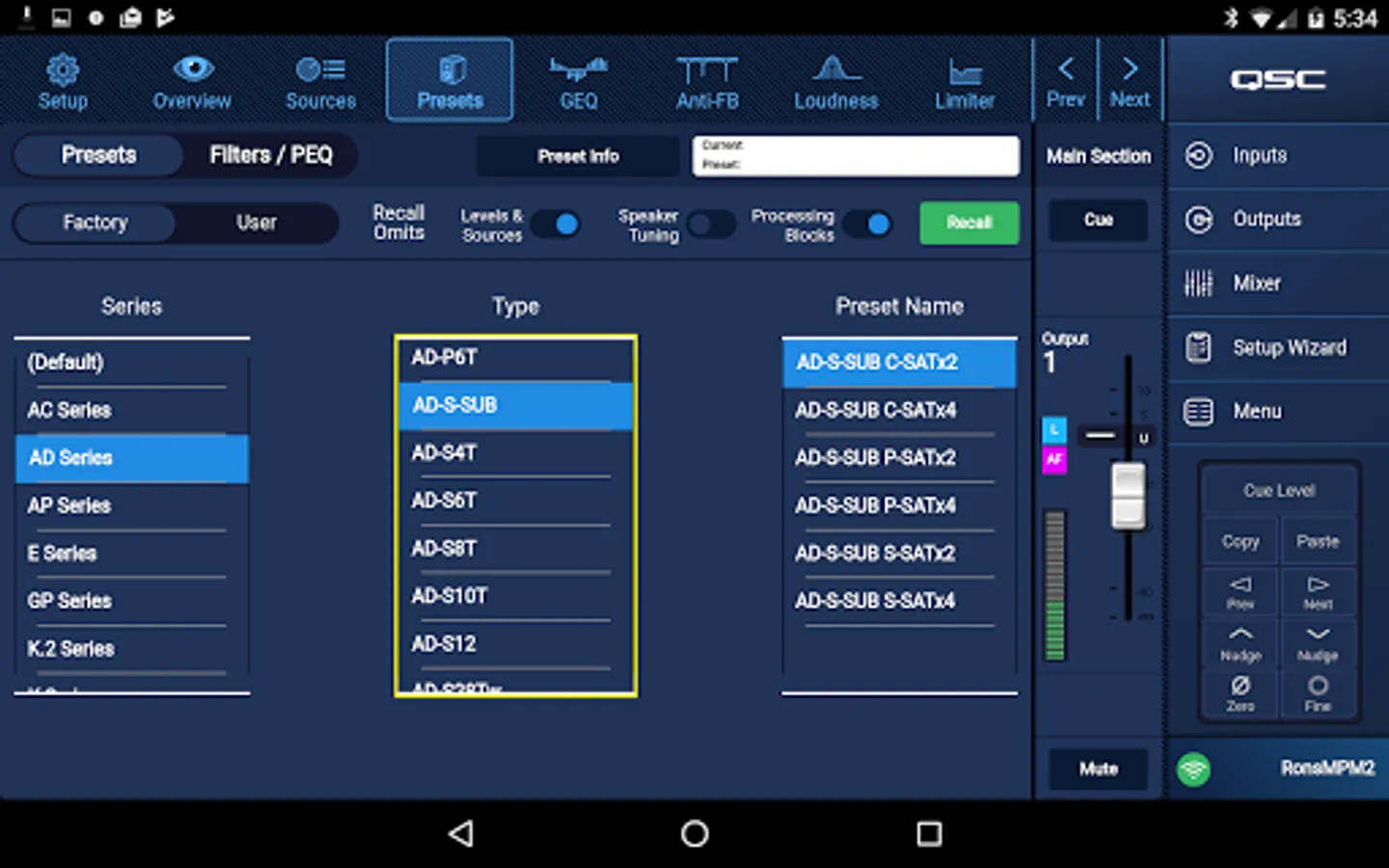The width and height of the screenshot is (1389, 868).
Task: Toggle Speaker Tuning recall omit
Action: pyautogui.click(x=711, y=225)
